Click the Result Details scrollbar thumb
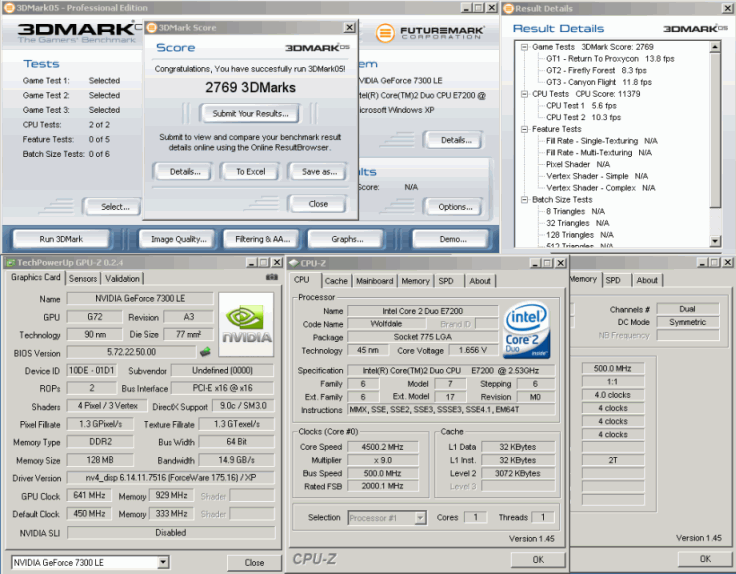The width and height of the screenshot is (736, 574). [715, 130]
